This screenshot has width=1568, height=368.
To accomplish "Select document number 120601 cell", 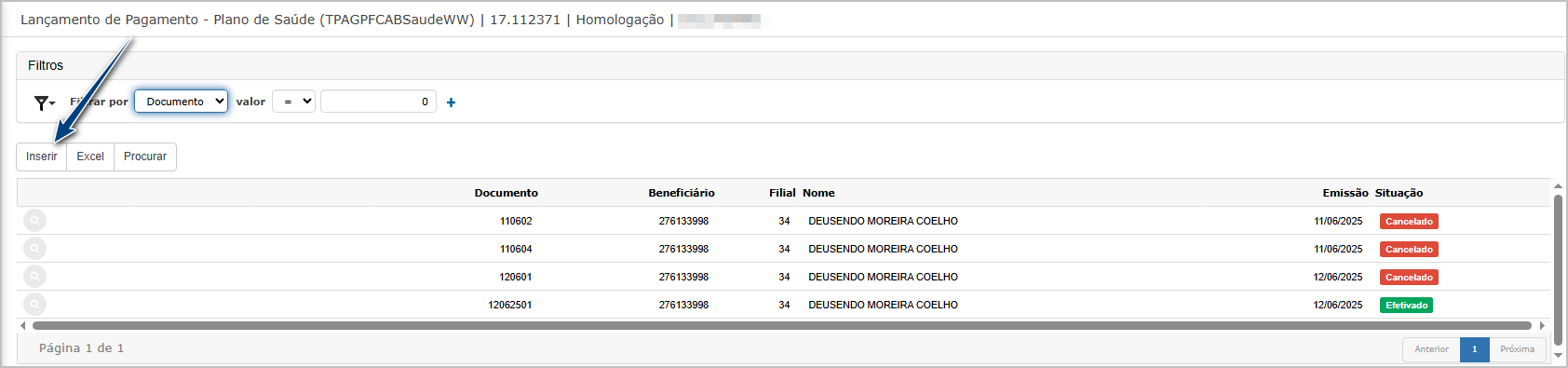I will coord(516,278).
